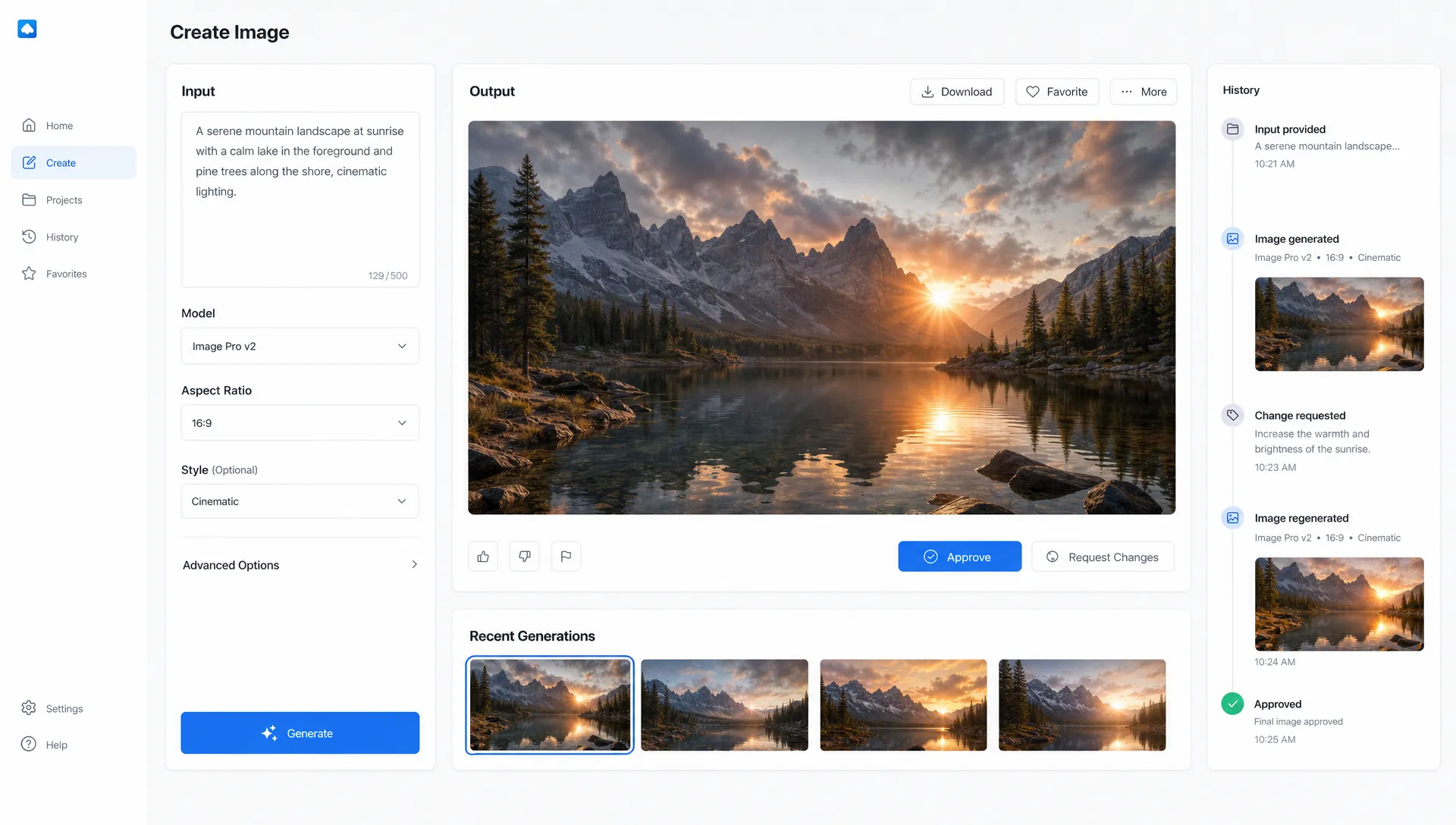
Task: Click the Favorites star icon in sidebar
Action: (29, 274)
